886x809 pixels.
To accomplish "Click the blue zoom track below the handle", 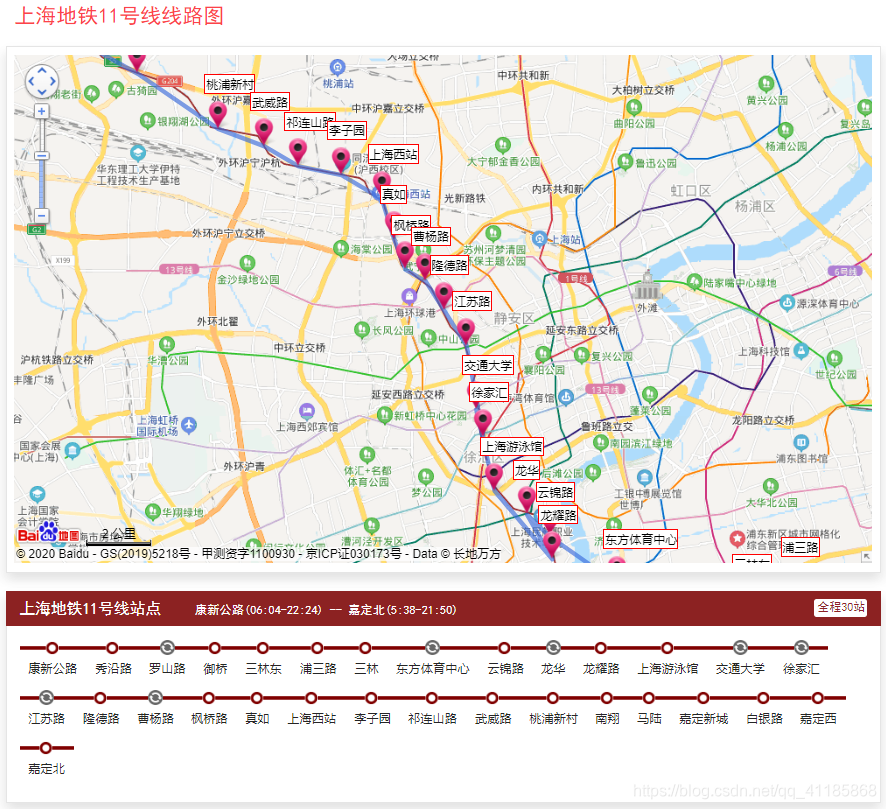I will pyautogui.click(x=42, y=184).
